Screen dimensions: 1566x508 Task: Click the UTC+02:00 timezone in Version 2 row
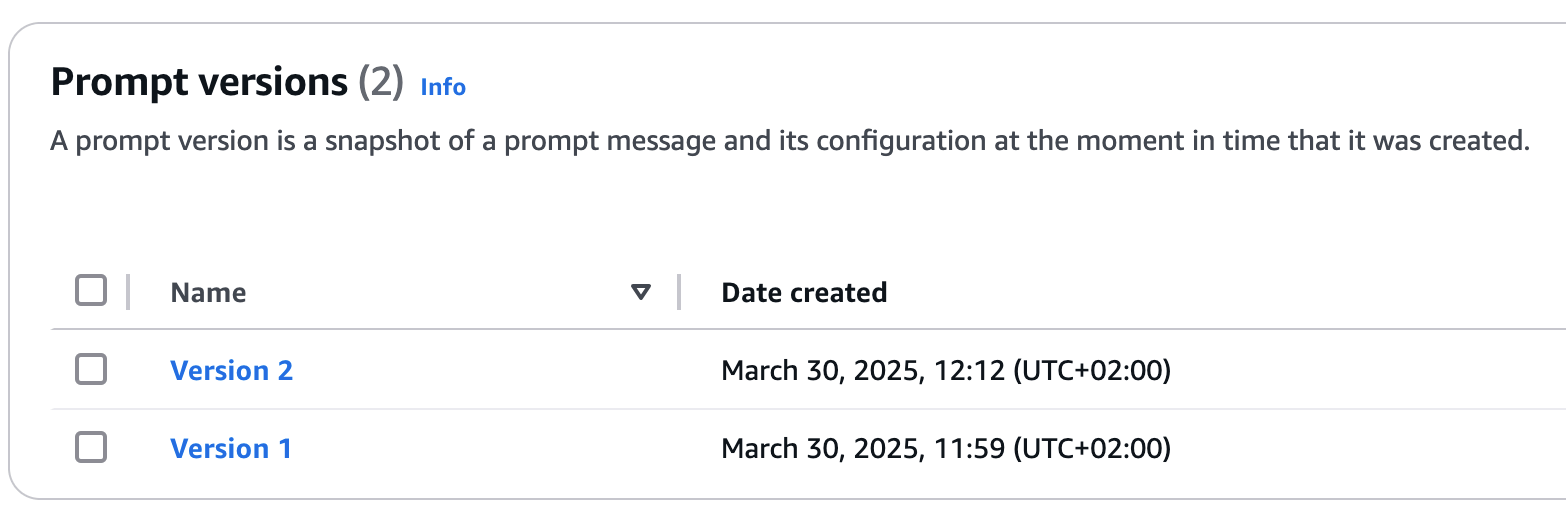1092,371
